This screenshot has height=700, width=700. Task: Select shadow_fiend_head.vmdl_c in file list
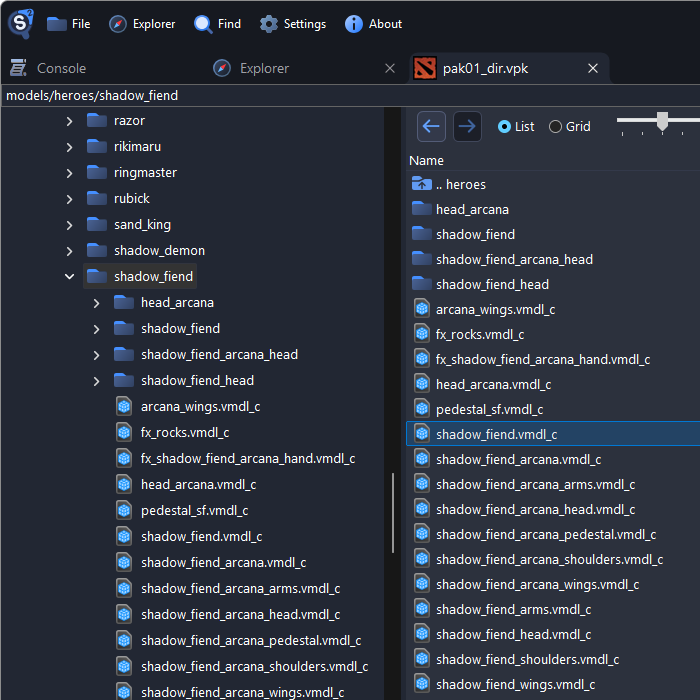coord(513,634)
